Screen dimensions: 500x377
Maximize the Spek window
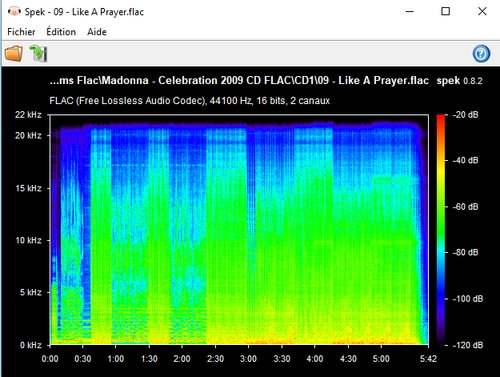(445, 12)
